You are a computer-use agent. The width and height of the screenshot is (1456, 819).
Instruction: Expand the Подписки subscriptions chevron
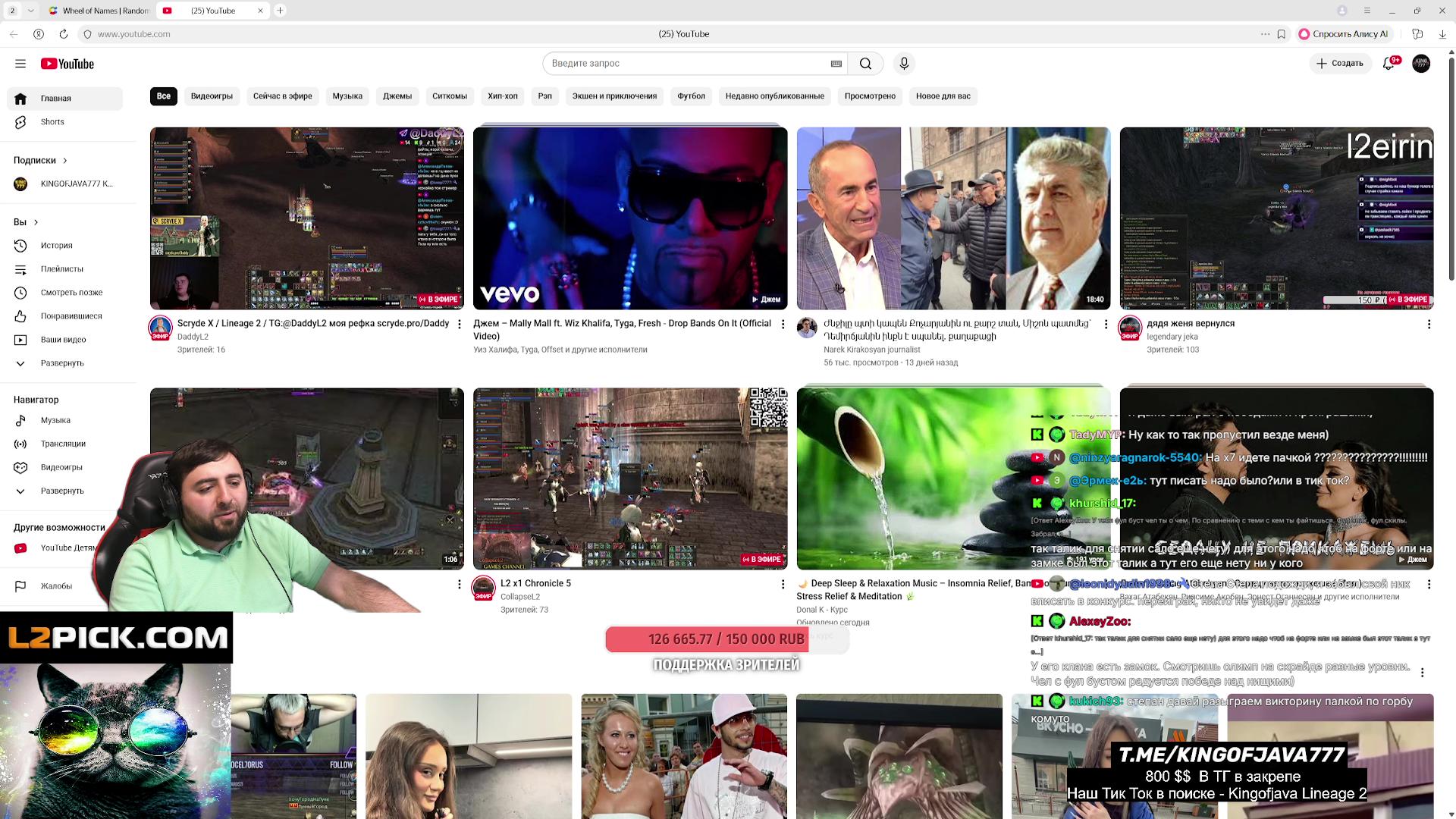pos(65,161)
